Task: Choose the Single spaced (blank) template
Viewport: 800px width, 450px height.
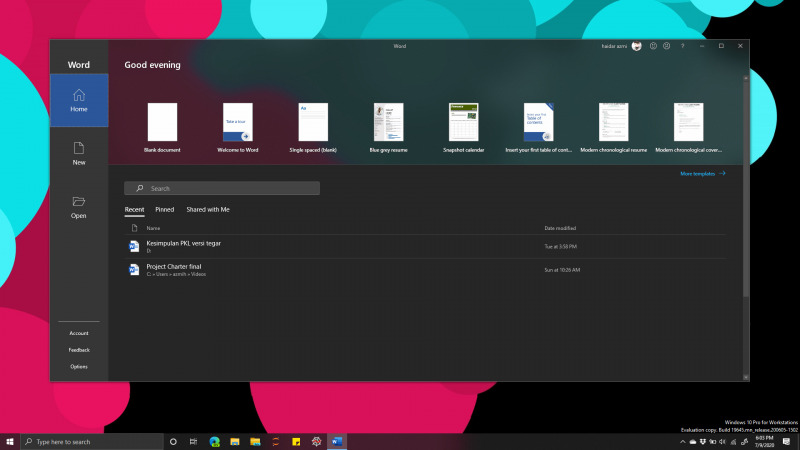Action: click(313, 128)
